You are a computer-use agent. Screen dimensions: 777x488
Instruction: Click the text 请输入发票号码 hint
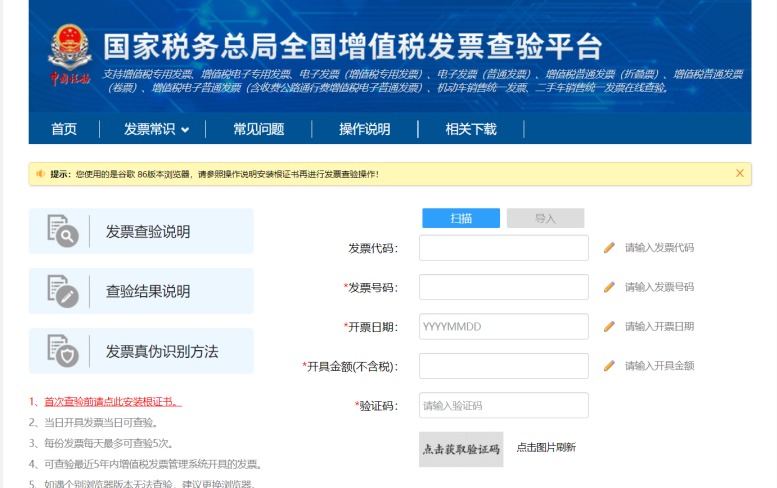coord(659,287)
